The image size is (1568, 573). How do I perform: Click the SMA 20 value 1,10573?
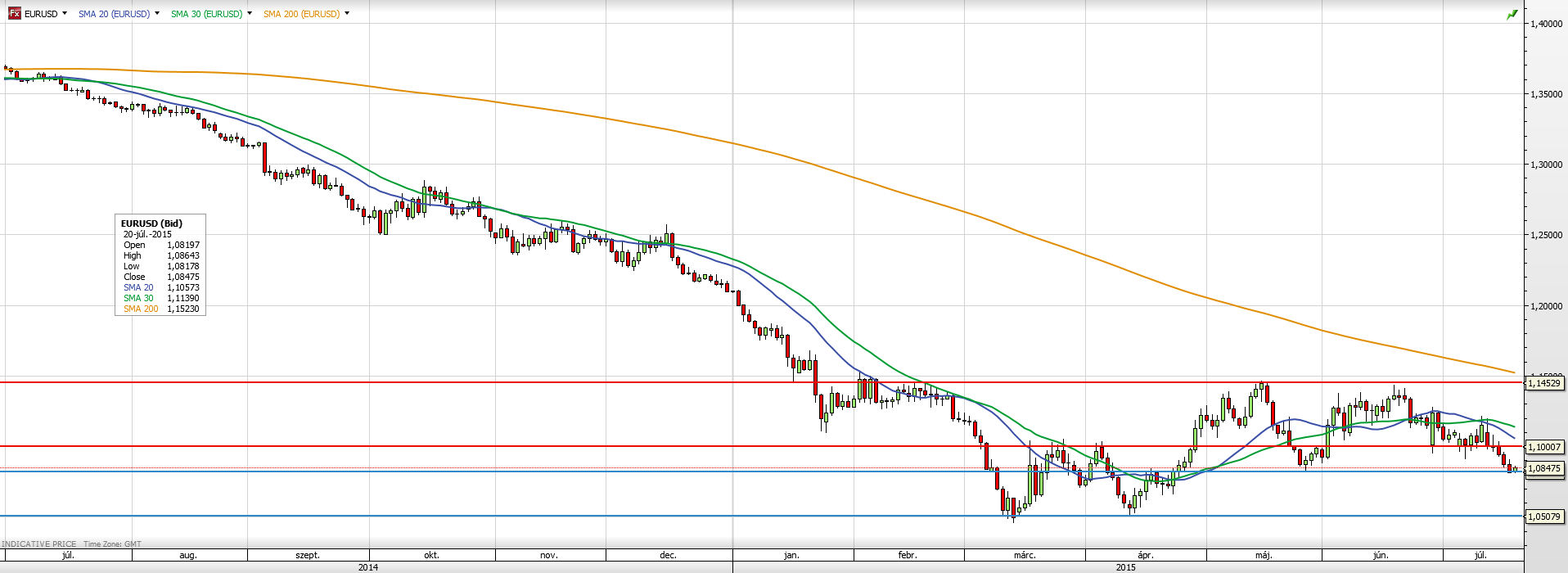(183, 287)
